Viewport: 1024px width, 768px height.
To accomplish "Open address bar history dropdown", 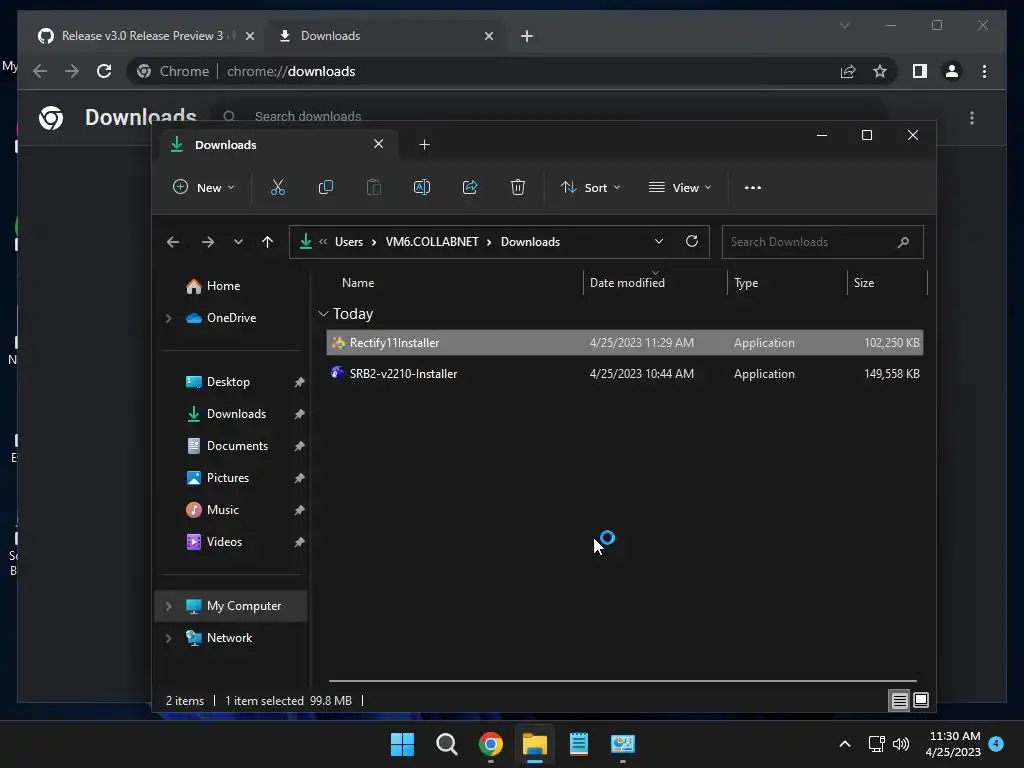I will (658, 241).
